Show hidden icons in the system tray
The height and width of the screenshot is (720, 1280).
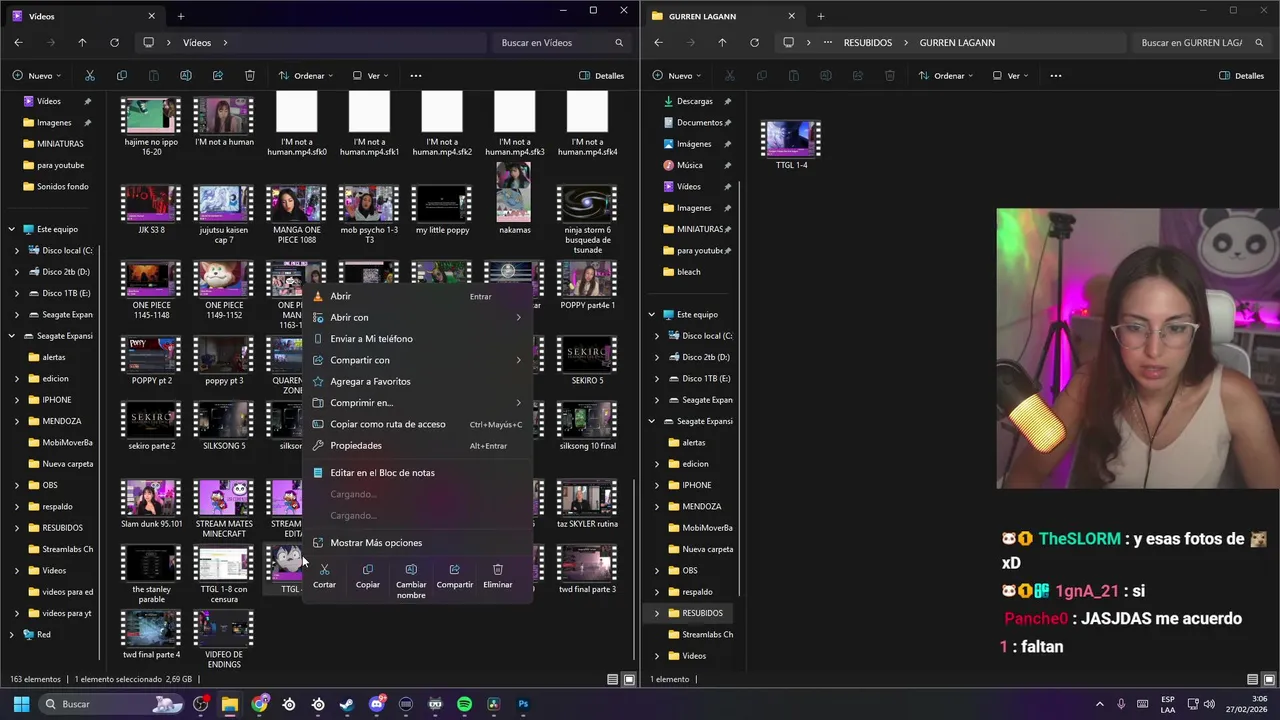[x=1099, y=704]
